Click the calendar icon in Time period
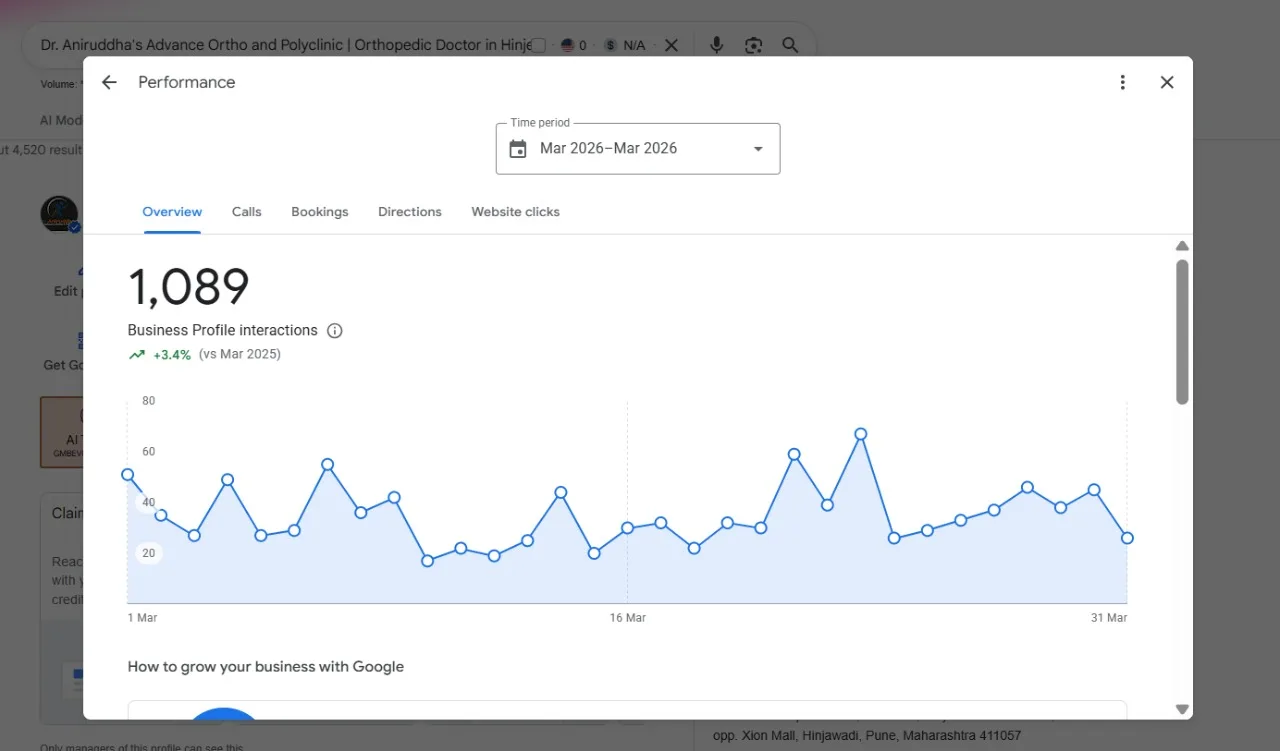 (518, 149)
